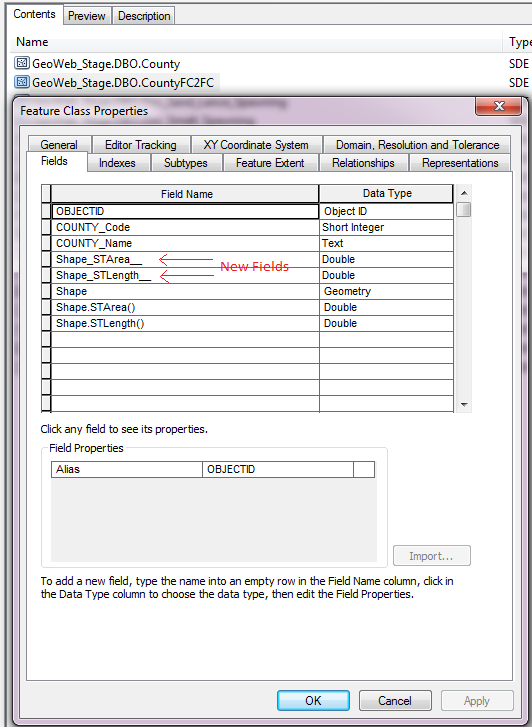Click the Short Integer data type cell

(x=386, y=227)
